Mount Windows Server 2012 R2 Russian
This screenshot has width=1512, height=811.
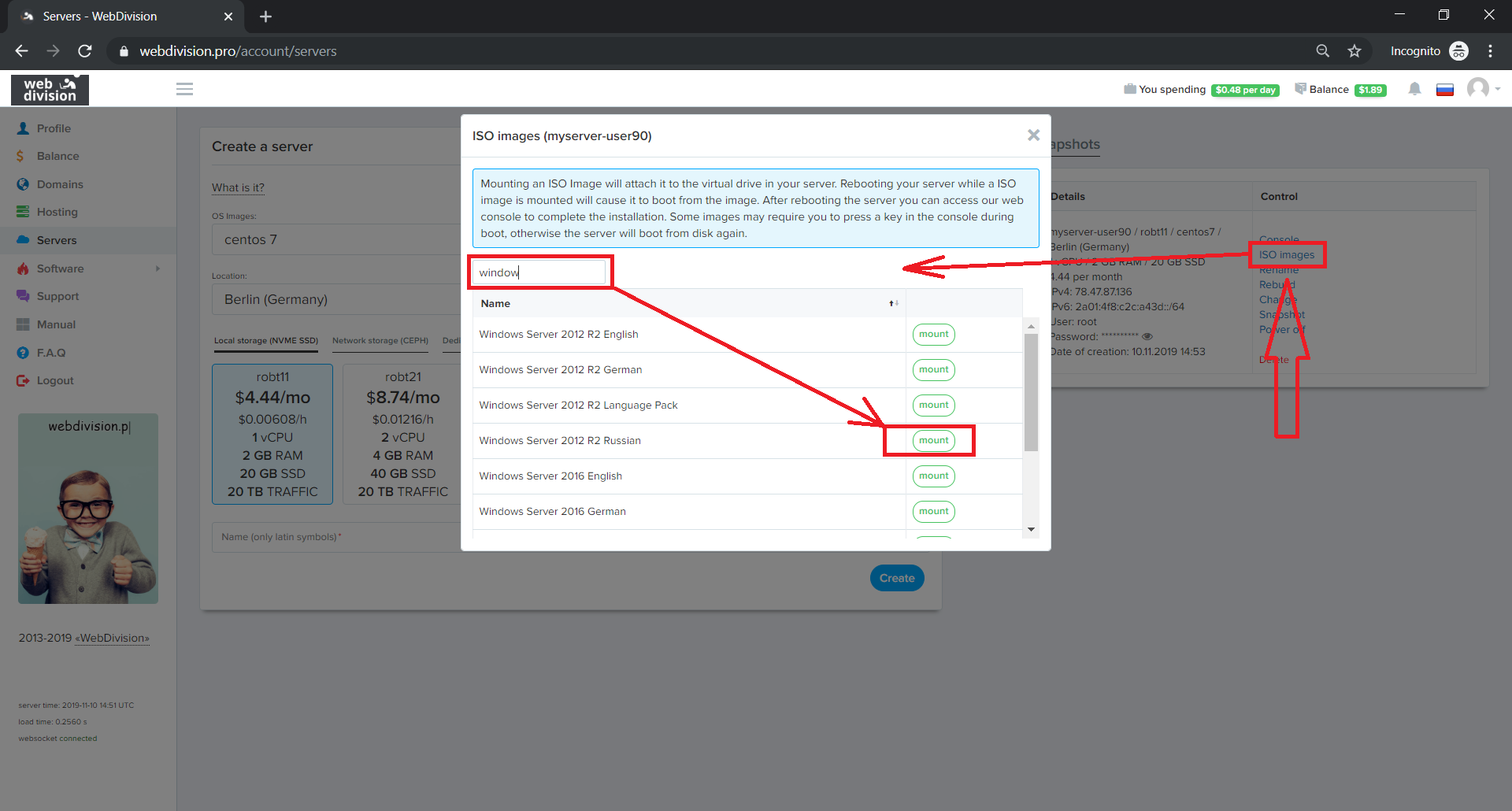(933, 440)
